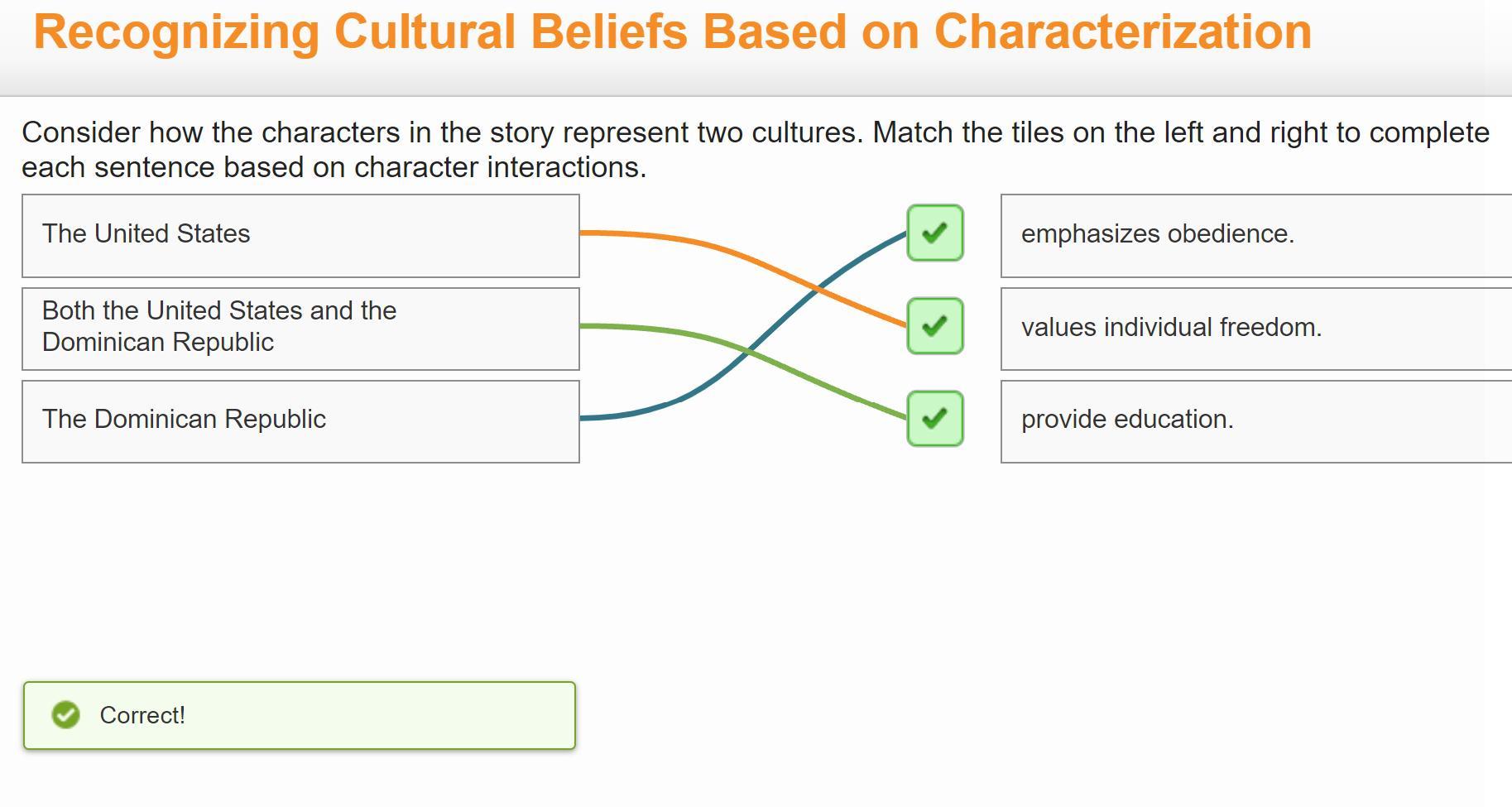Choose the Both the United States and the Dominican Republic tile
This screenshot has width=1512, height=807.
(x=300, y=329)
